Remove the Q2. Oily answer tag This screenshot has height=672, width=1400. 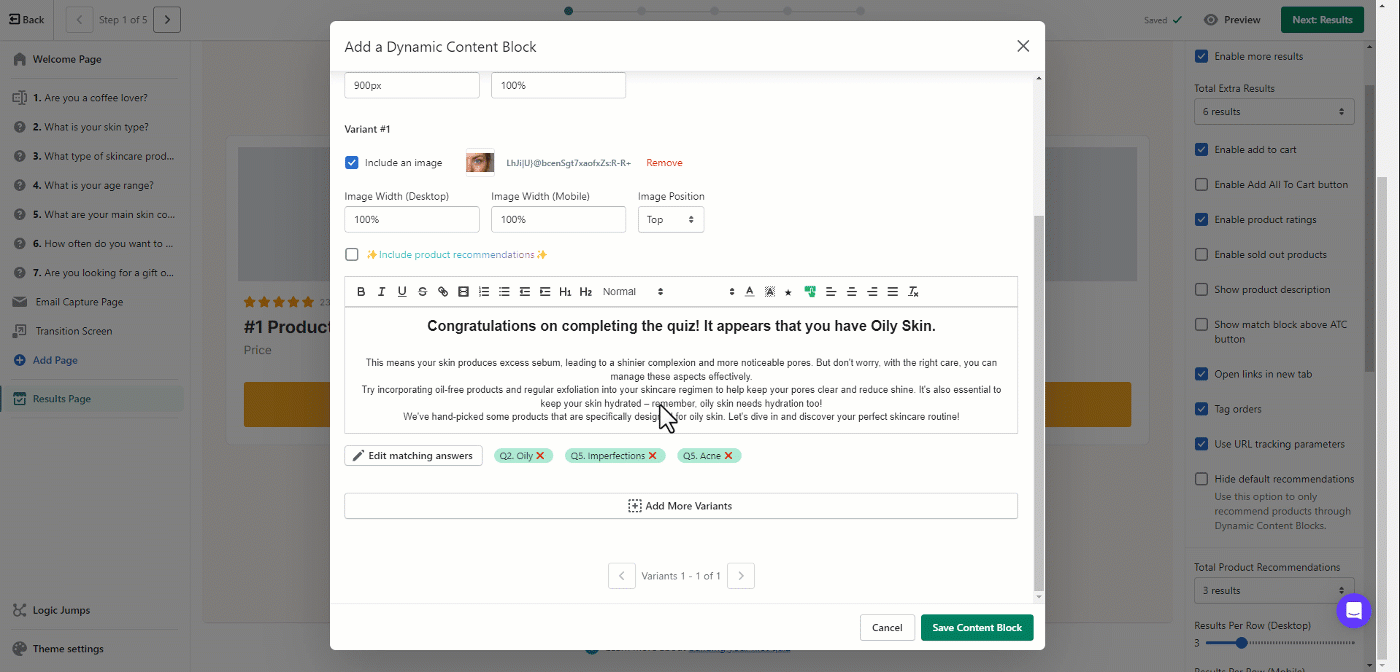(x=540, y=456)
